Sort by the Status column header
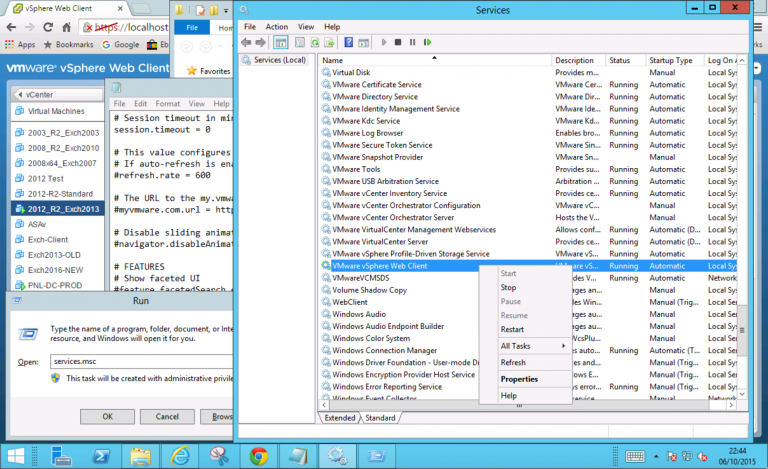768x469 pixels. 625,60
